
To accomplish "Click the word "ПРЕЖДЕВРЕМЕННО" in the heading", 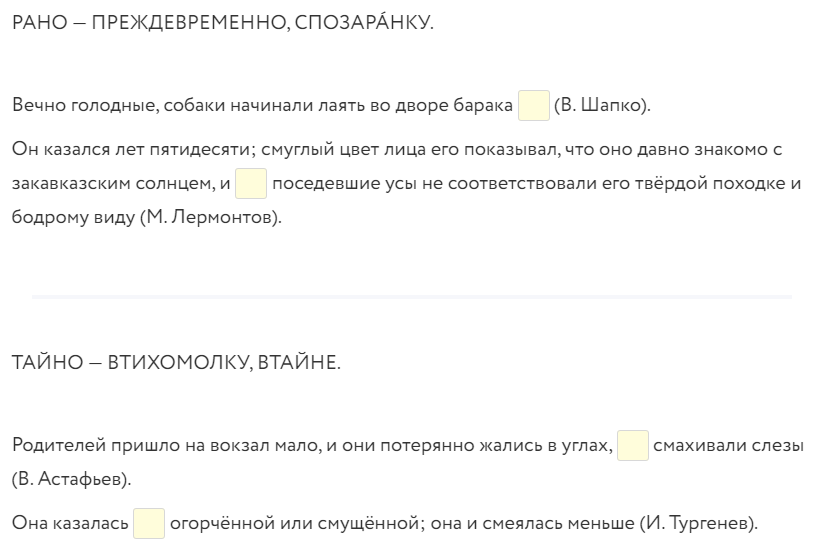I will (187, 22).
